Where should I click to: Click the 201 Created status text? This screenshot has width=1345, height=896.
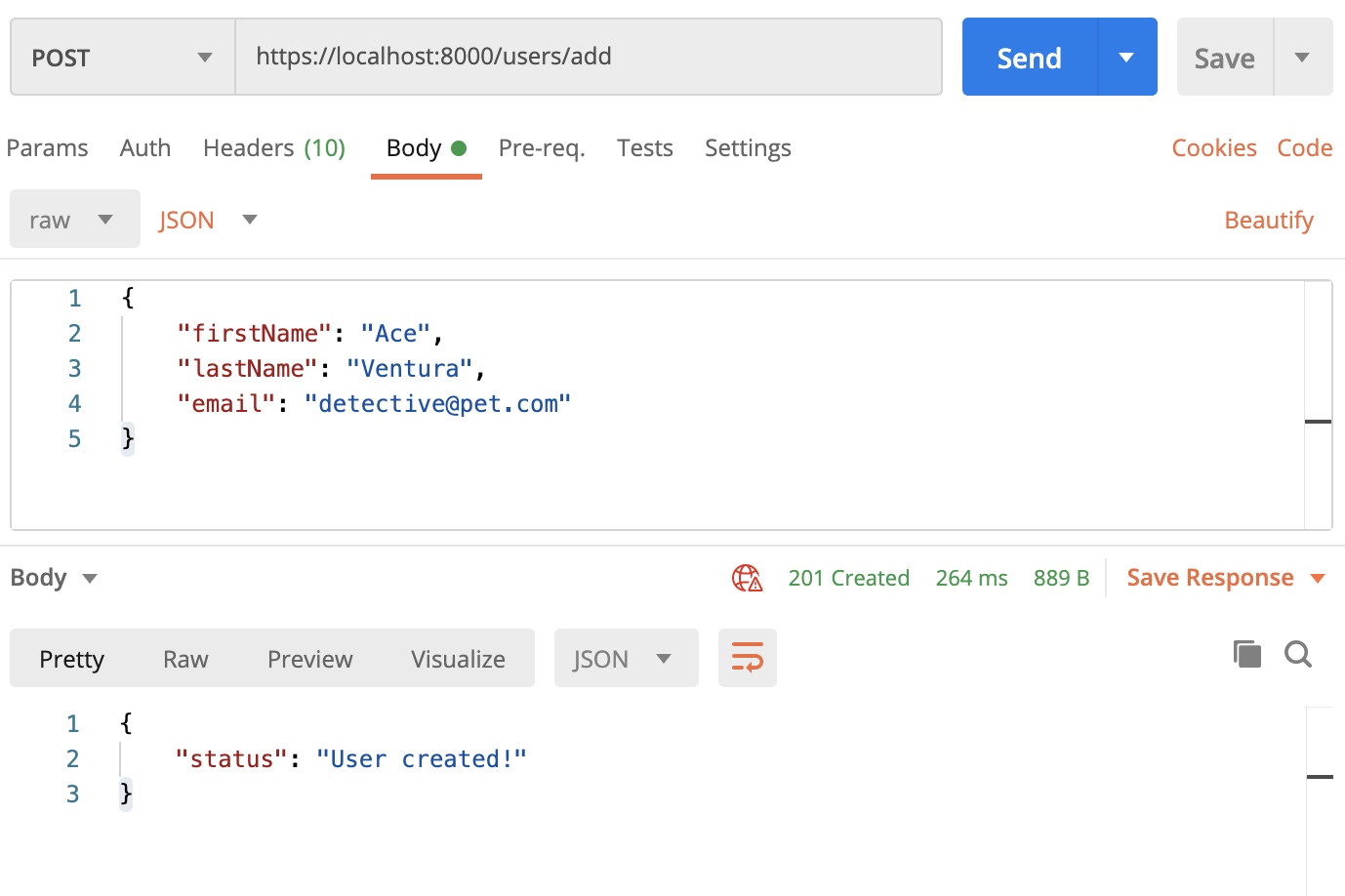point(849,578)
